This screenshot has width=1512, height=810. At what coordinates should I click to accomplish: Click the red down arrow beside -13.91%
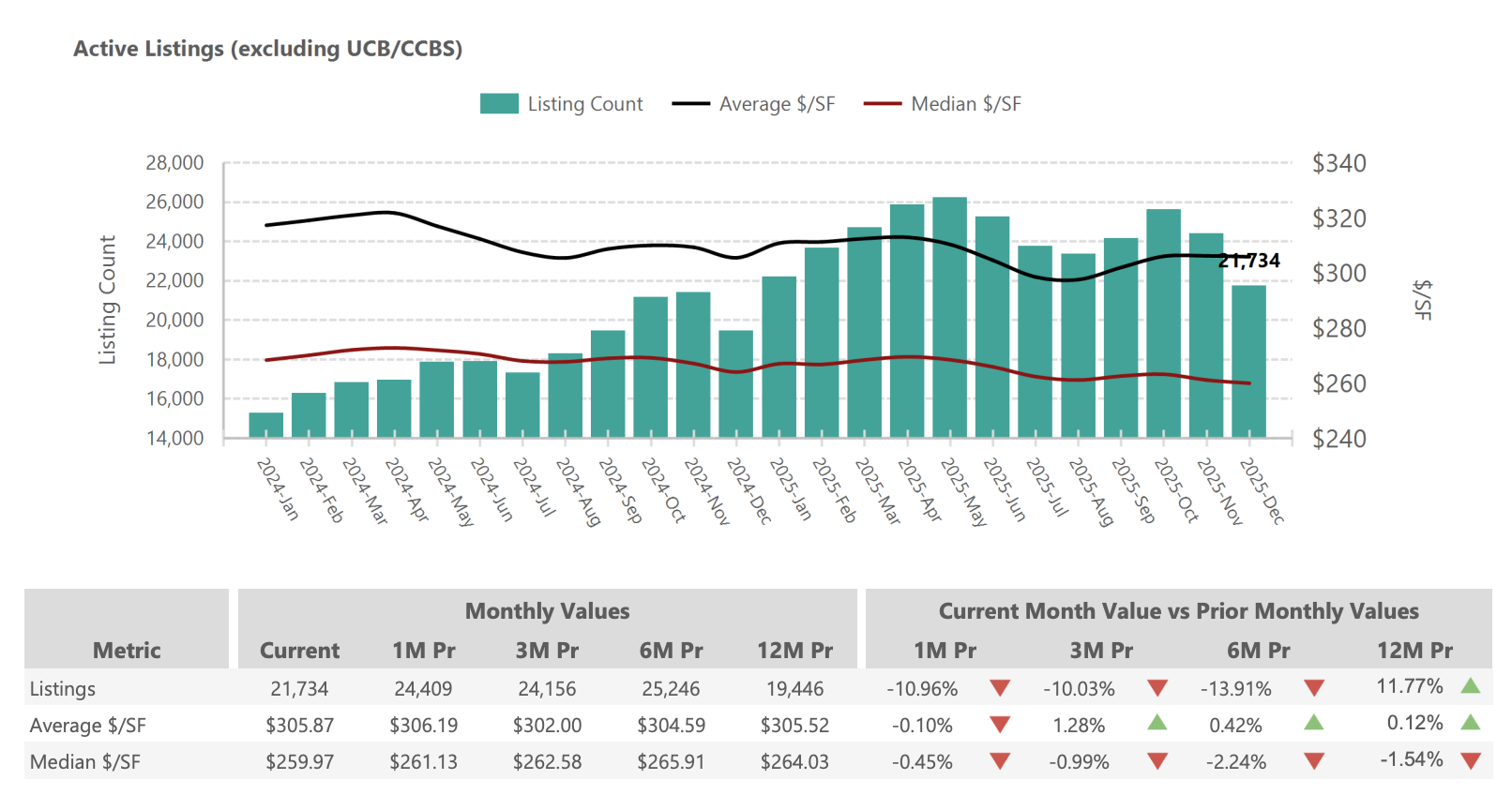1314,689
